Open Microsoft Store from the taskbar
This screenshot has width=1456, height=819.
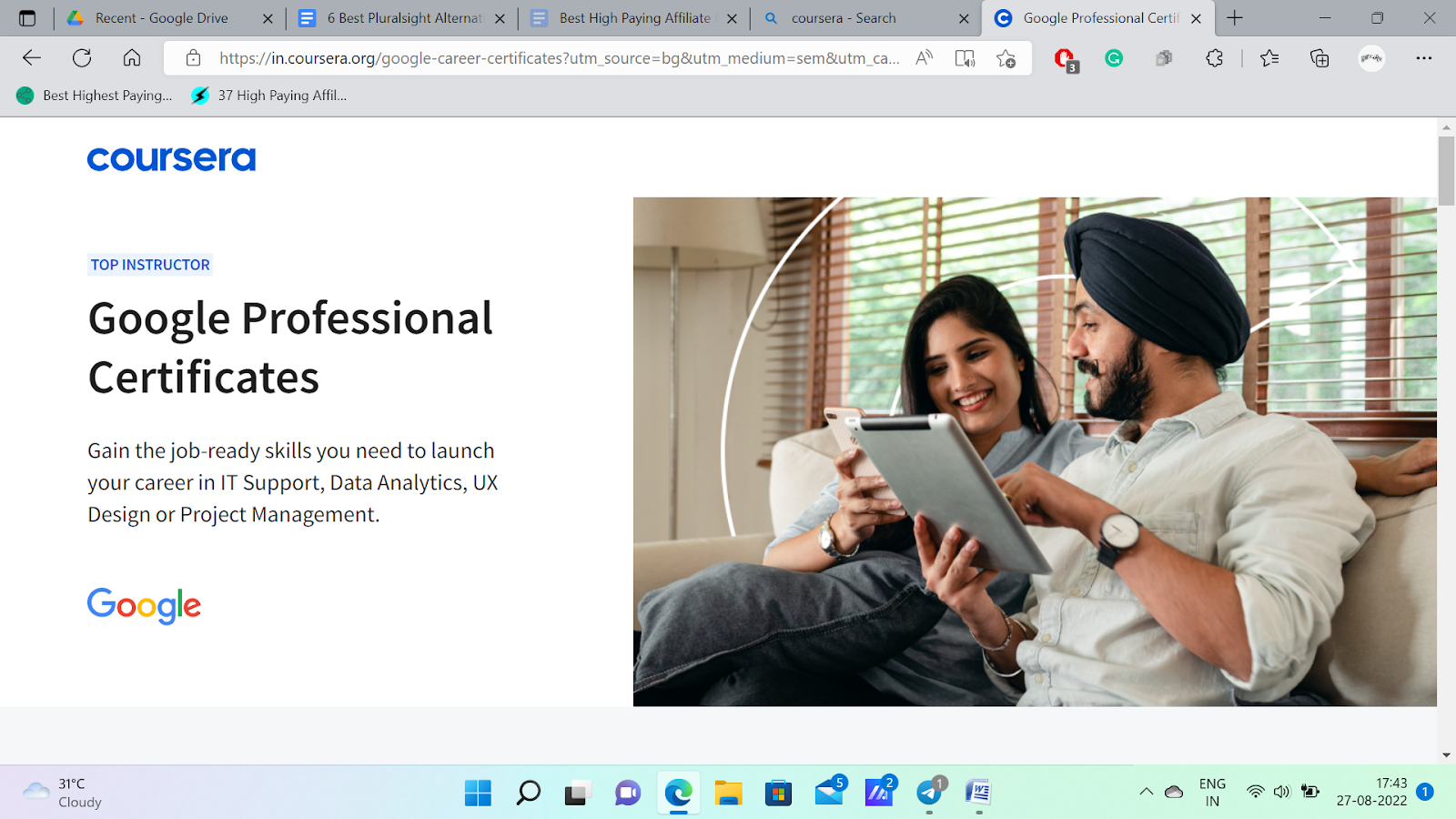click(778, 793)
